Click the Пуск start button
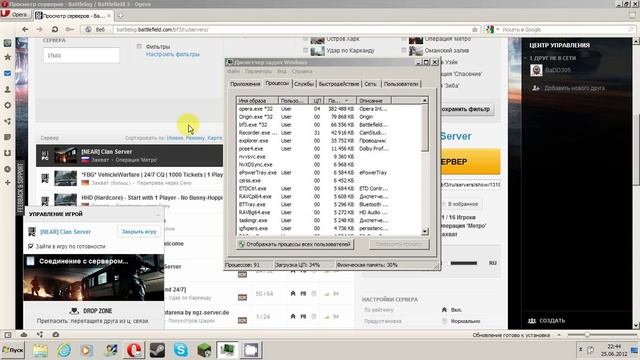 13,350
